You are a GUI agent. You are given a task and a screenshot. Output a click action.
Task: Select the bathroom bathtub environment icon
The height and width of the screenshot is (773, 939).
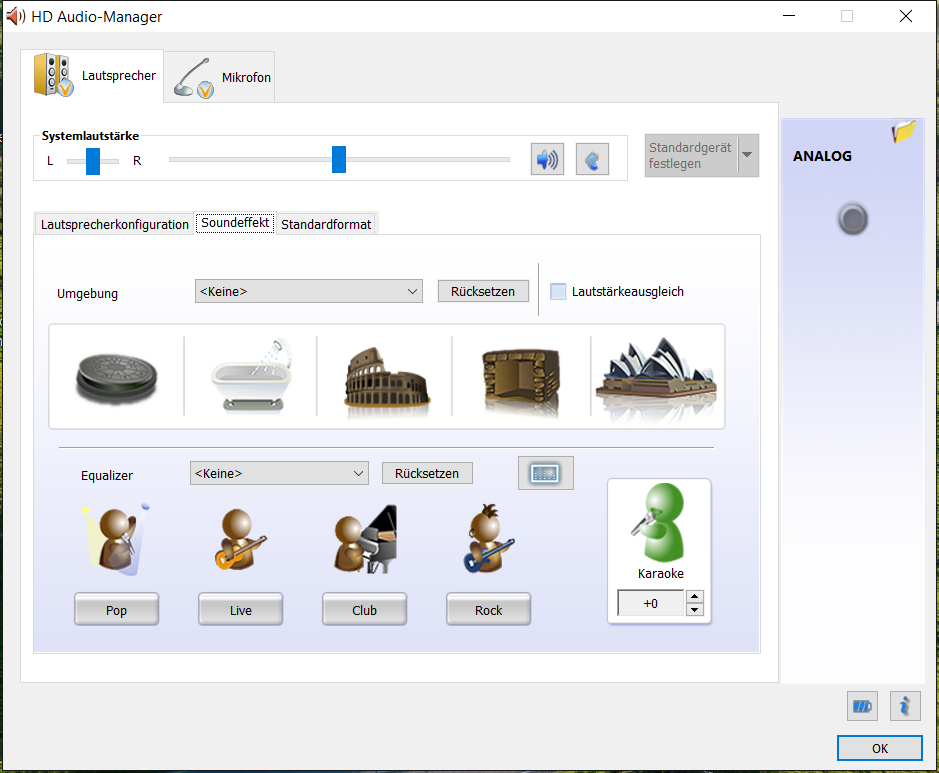(x=252, y=376)
